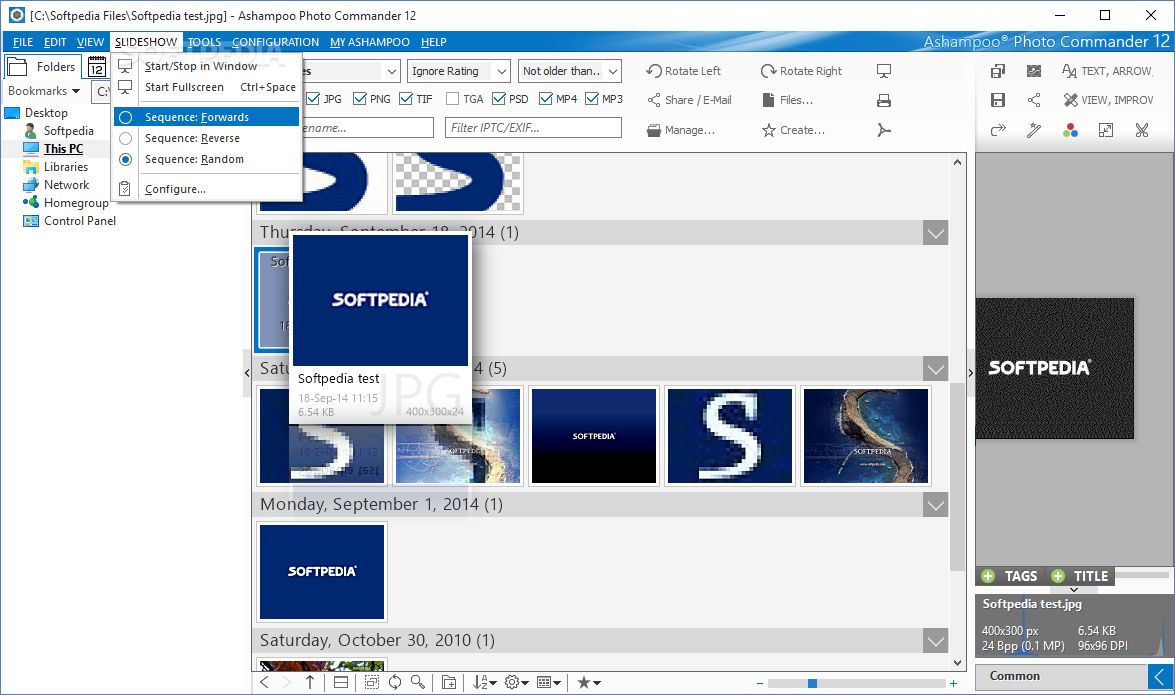Viewport: 1175px width, 695px height.
Task: Click the Create... button
Action: [x=794, y=130]
